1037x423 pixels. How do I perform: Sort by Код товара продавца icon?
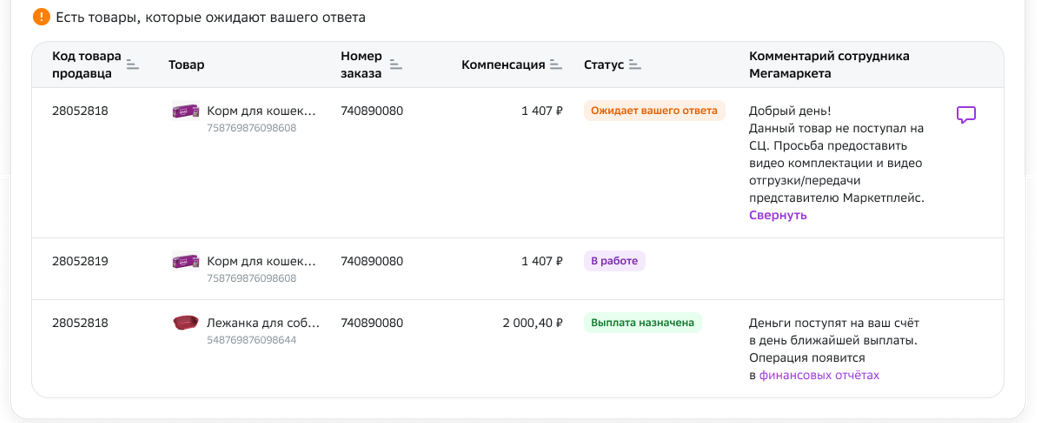click(133, 64)
